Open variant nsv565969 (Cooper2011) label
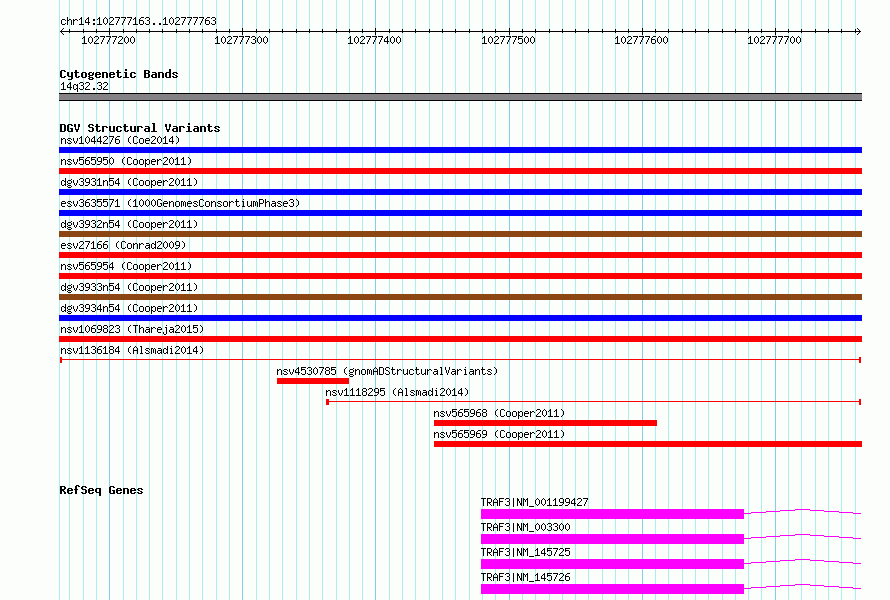The width and height of the screenshot is (890, 600). pyautogui.click(x=499, y=434)
